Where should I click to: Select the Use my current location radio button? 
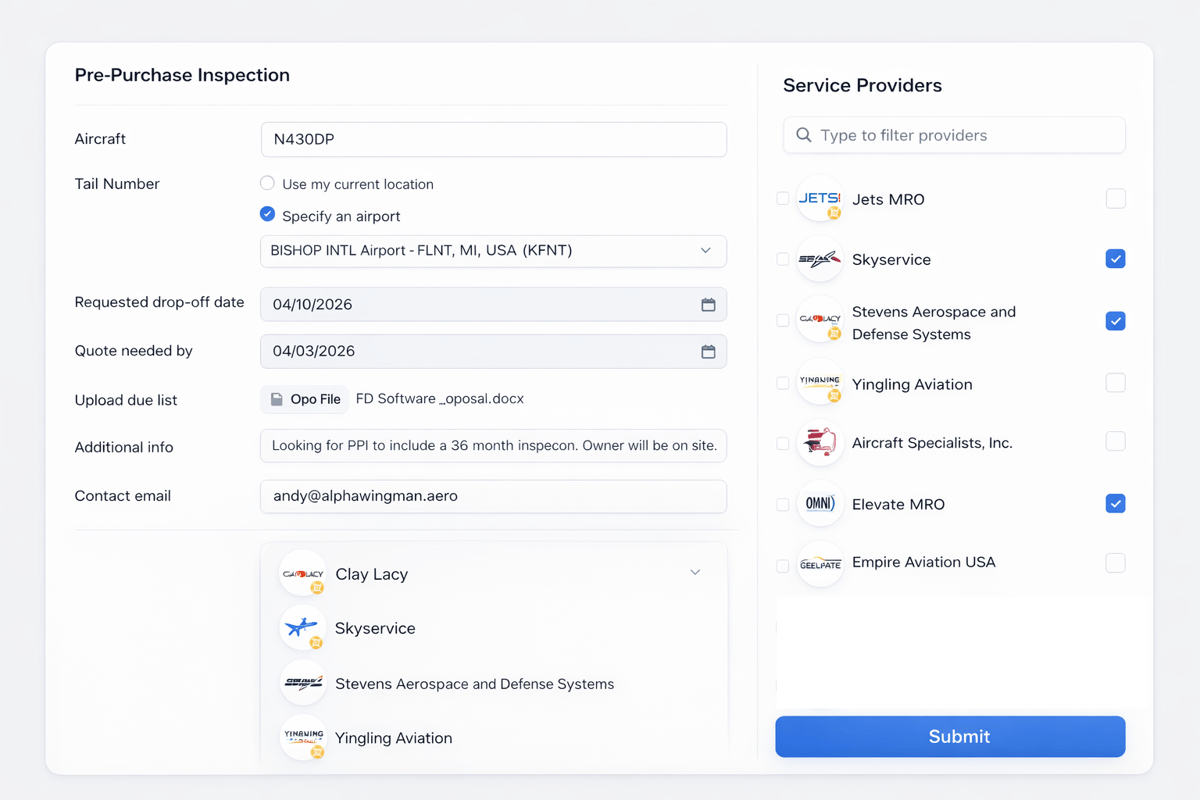(x=267, y=183)
